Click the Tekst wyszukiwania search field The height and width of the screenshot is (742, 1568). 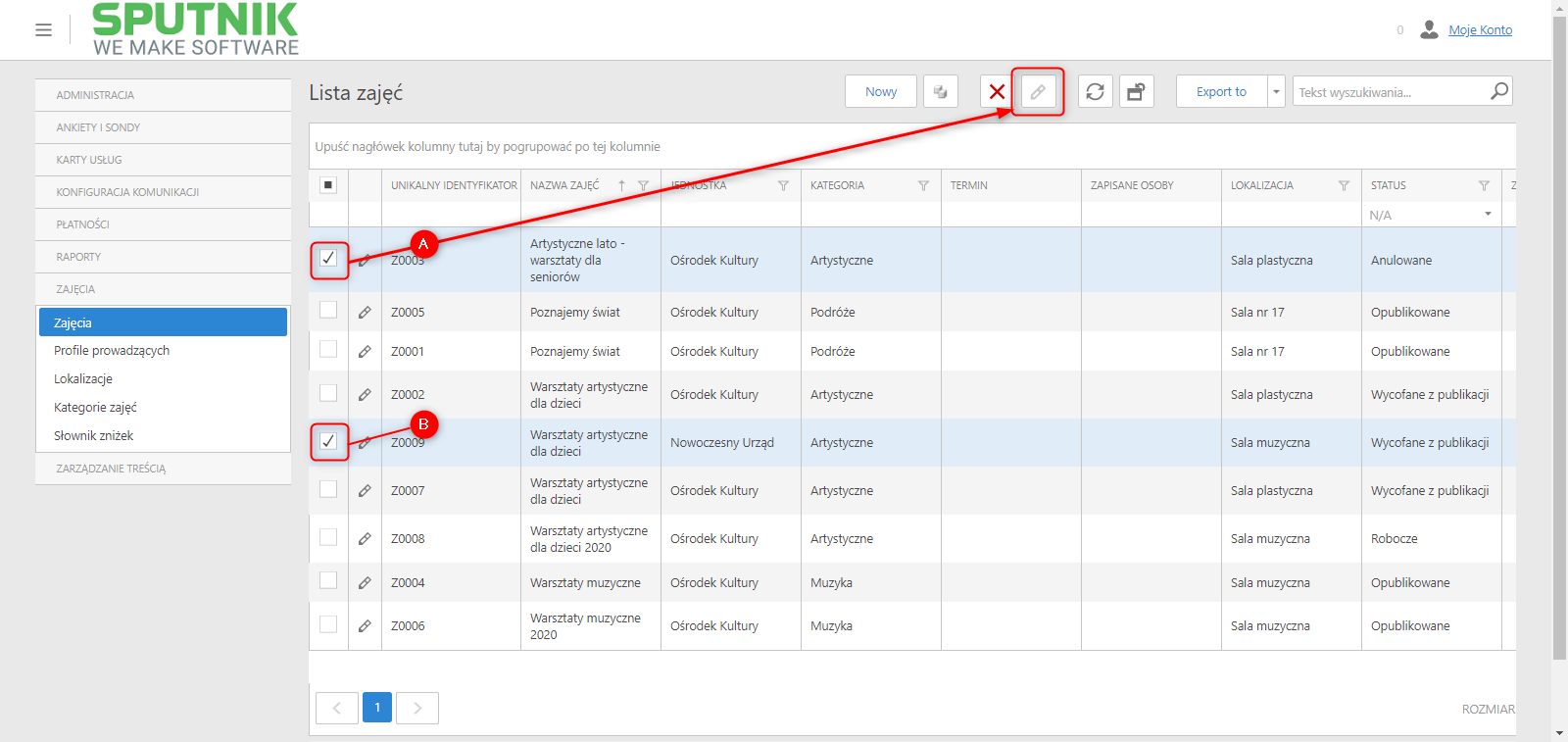pos(1390,92)
